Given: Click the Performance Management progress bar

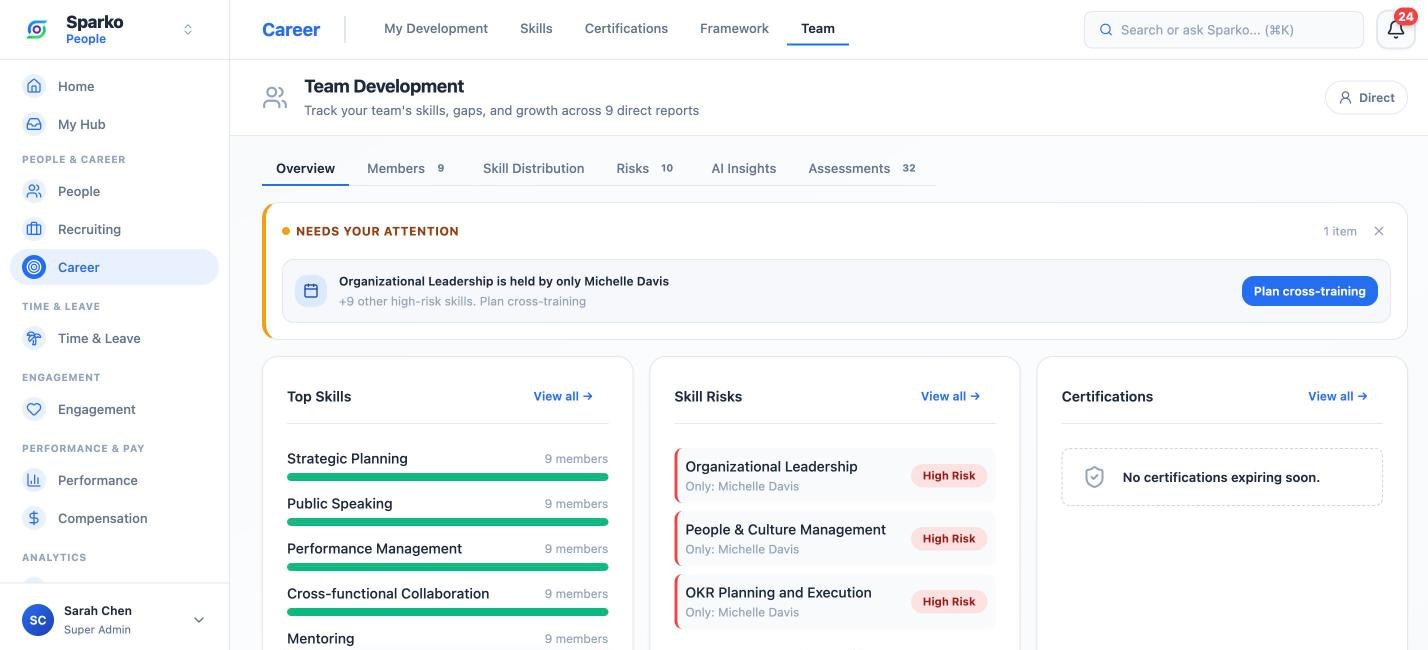Looking at the screenshot, I should [447, 567].
